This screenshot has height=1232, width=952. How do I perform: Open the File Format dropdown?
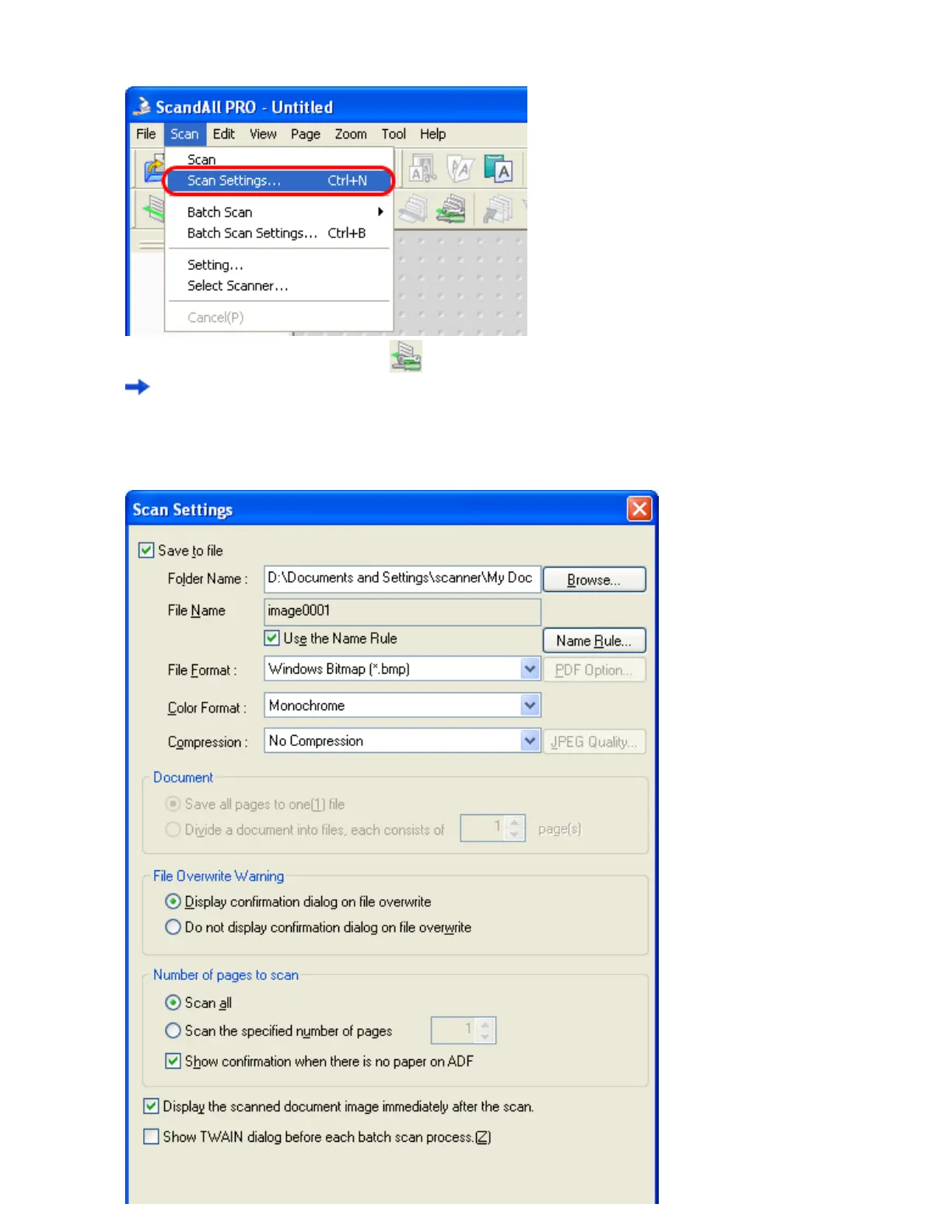pos(530,668)
